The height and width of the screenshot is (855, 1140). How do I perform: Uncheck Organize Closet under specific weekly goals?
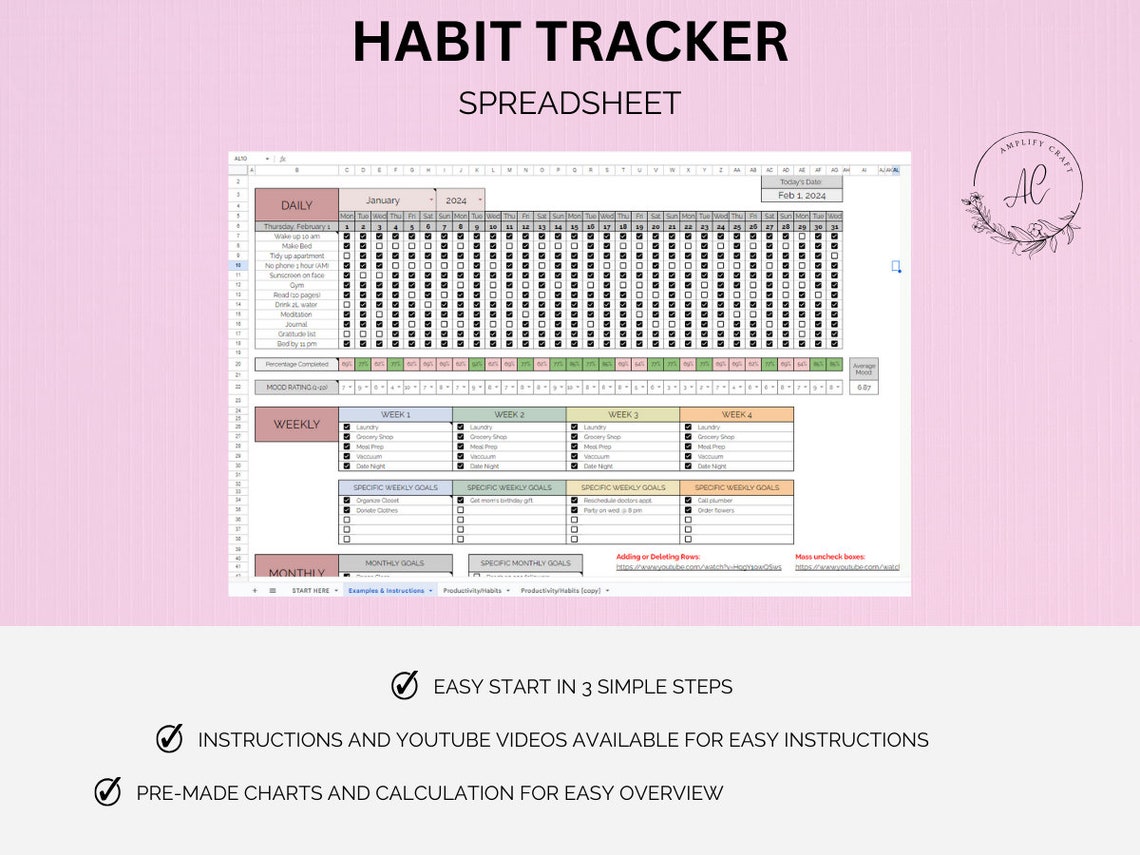(345, 501)
